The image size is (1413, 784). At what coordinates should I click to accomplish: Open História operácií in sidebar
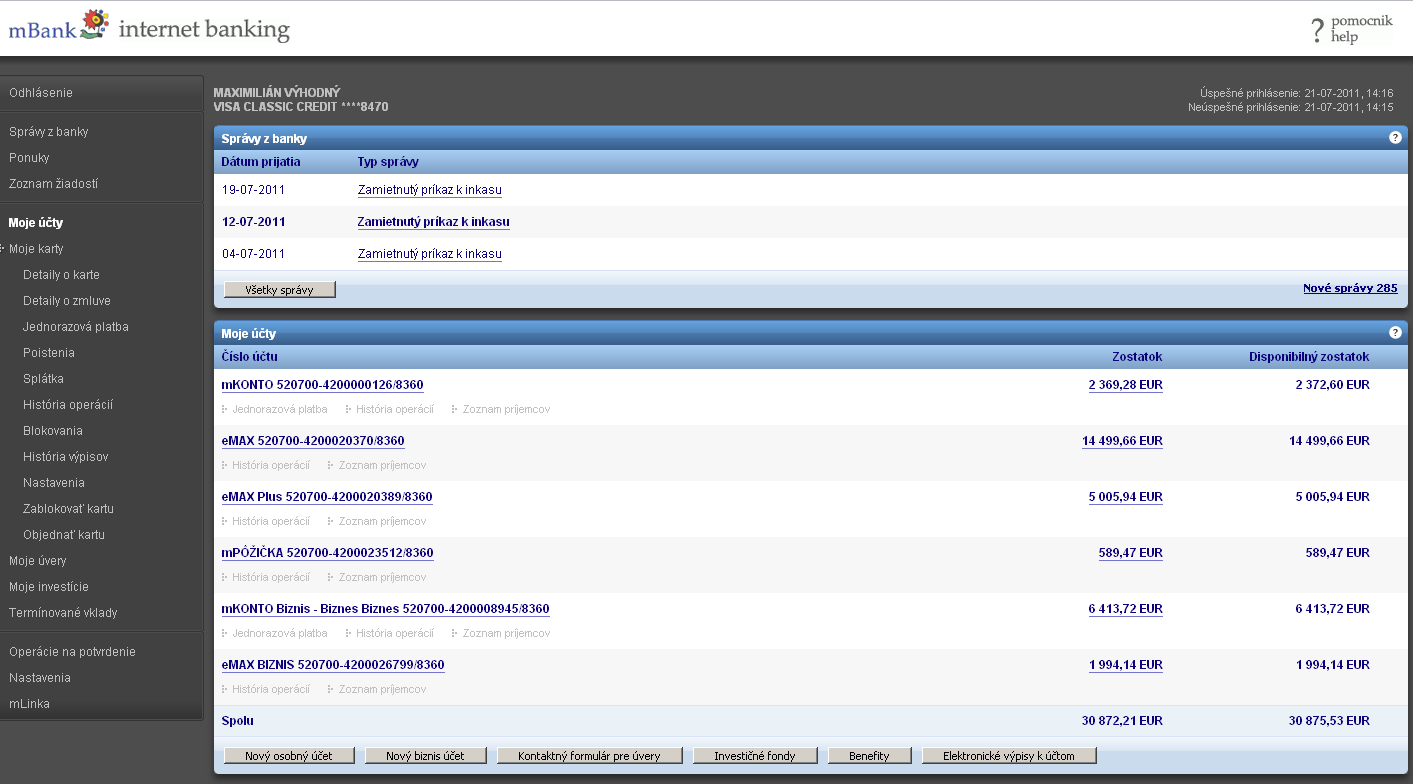click(68, 405)
